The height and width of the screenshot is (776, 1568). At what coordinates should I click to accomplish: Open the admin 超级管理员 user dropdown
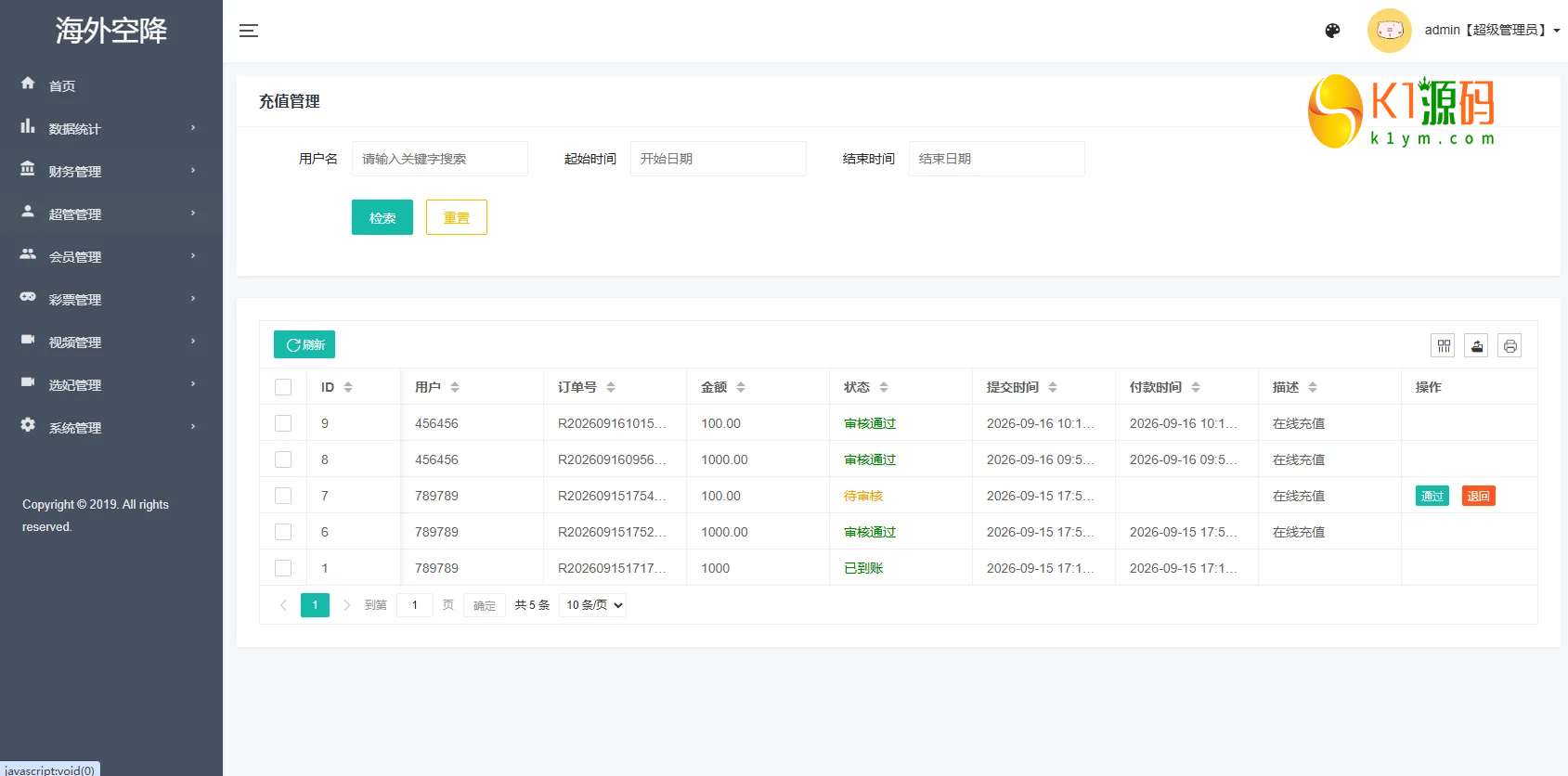[x=1492, y=31]
